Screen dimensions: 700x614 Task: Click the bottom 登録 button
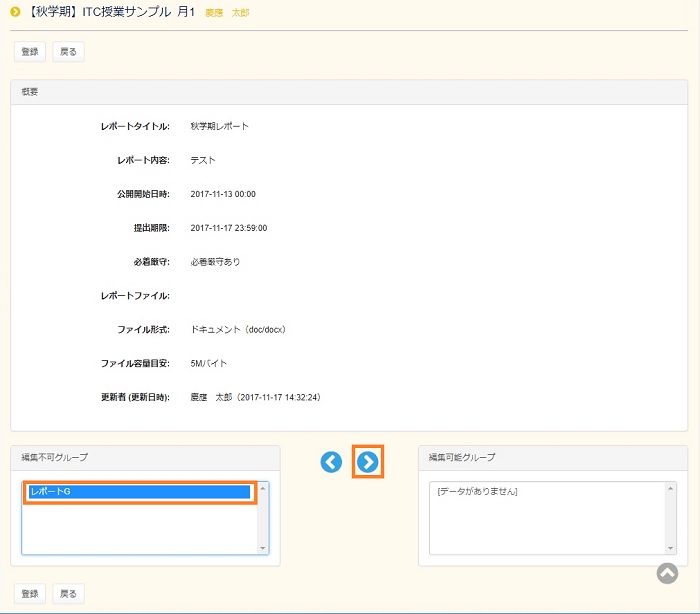29,593
